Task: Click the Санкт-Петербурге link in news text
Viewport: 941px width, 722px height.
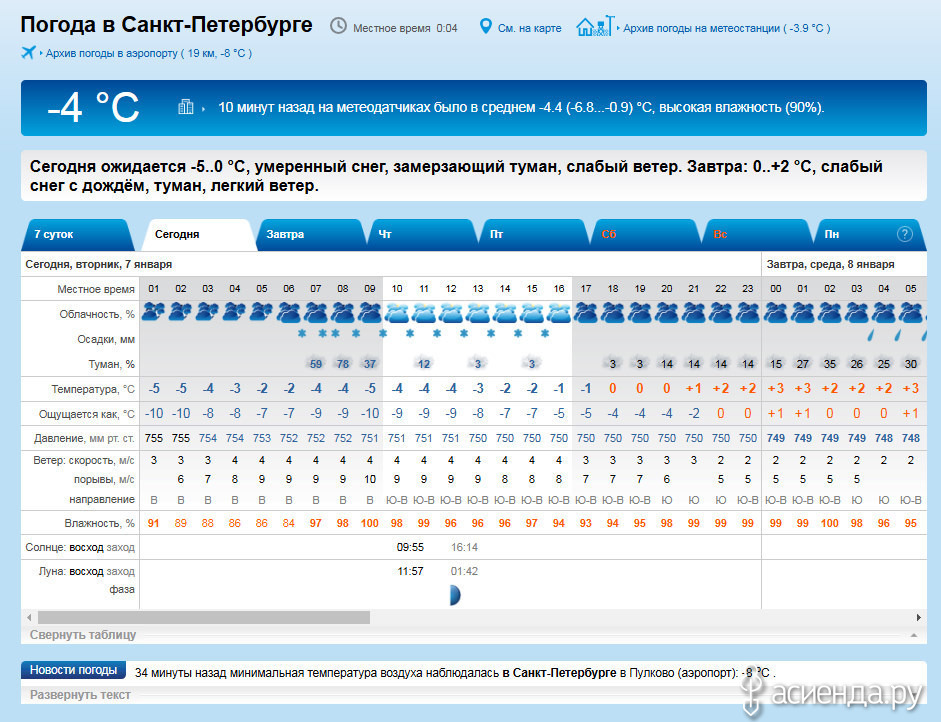Action: pos(559,673)
